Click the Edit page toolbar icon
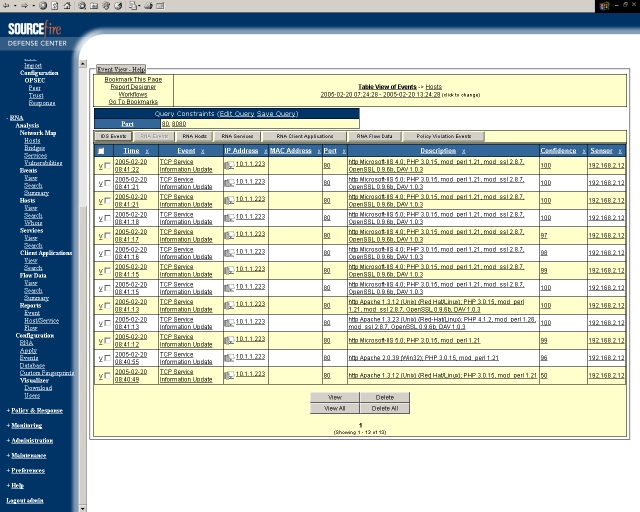The height and width of the screenshot is (512, 640). (x=160, y=6)
